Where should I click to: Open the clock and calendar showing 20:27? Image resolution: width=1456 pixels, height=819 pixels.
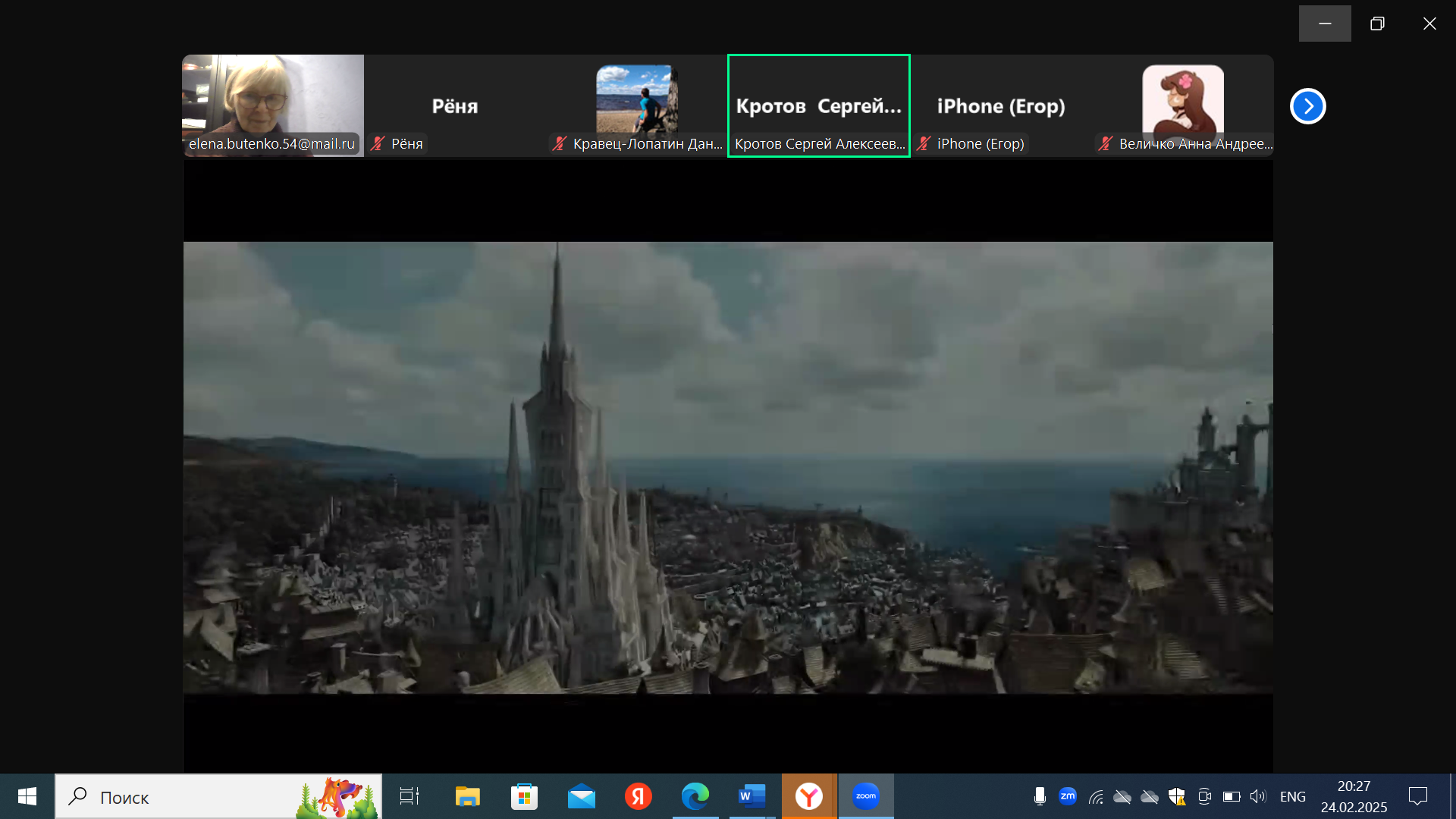click(x=1354, y=796)
